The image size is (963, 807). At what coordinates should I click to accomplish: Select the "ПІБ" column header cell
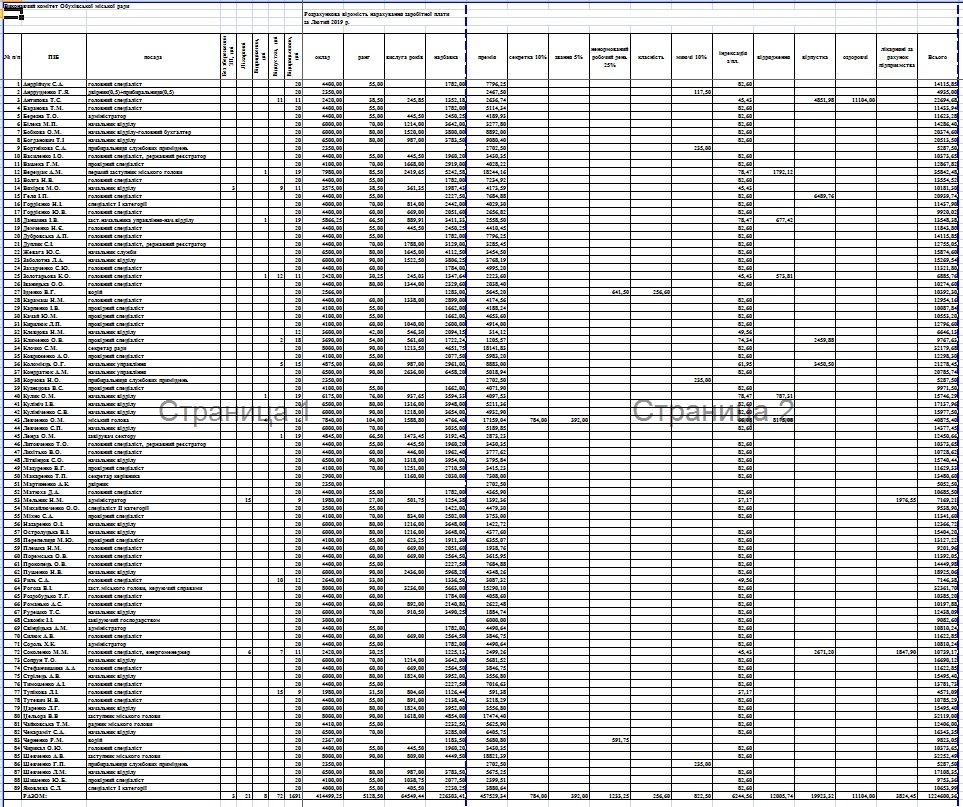click(x=52, y=57)
